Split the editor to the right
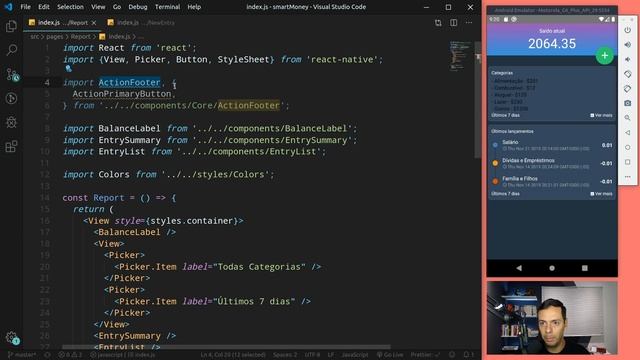 453,23
